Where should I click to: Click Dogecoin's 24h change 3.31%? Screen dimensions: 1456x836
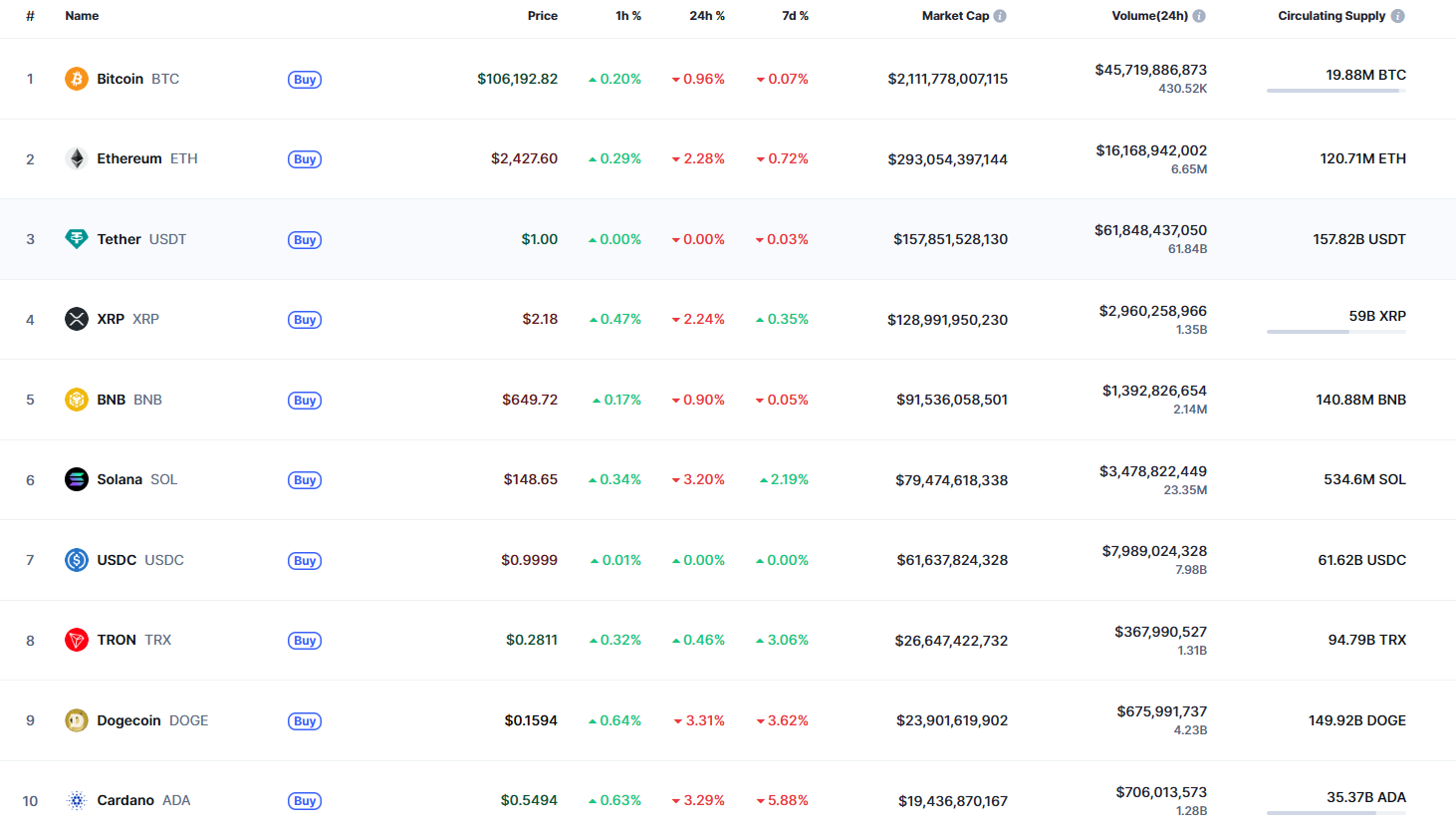(x=699, y=720)
